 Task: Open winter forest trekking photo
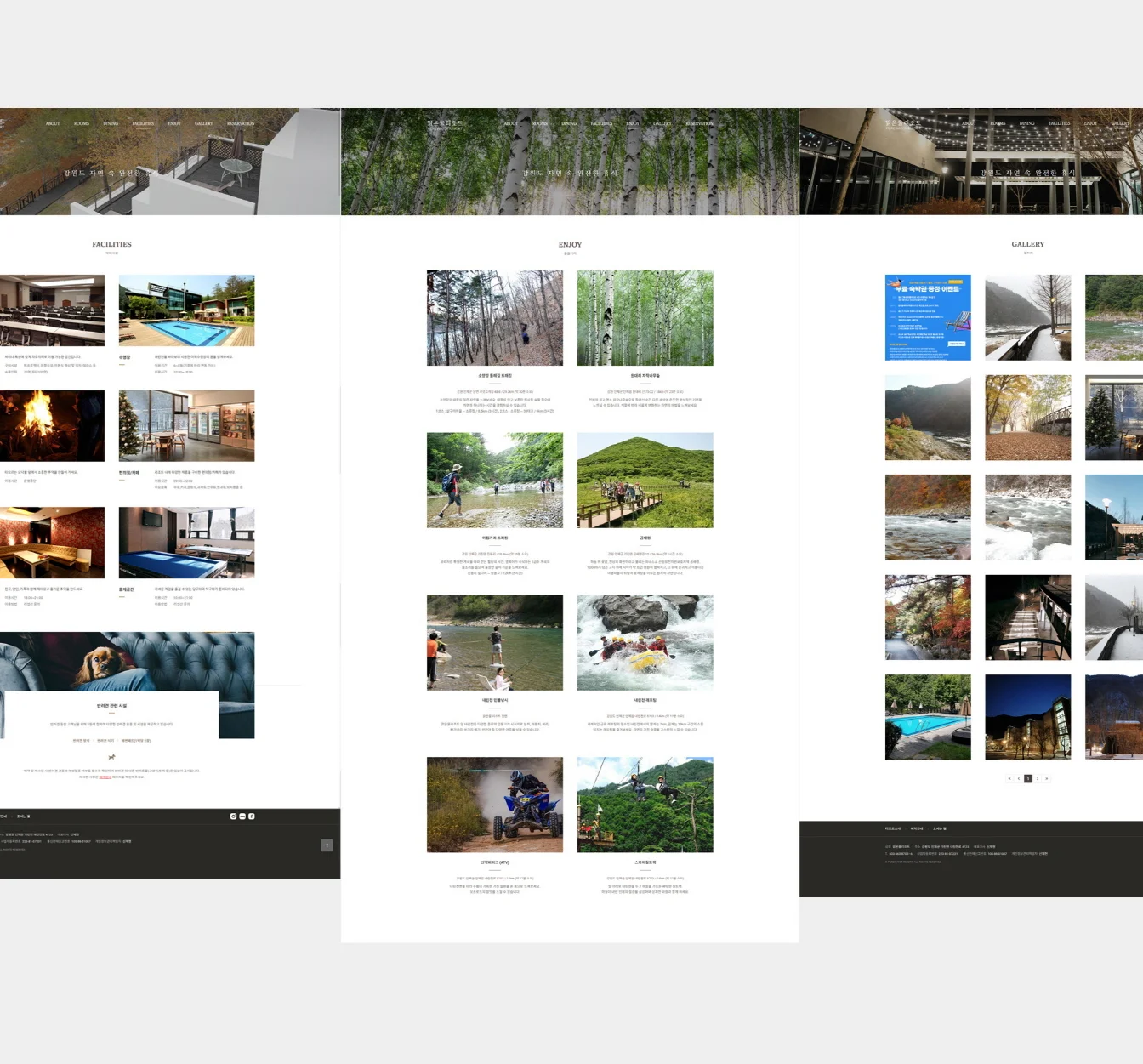[x=495, y=318]
